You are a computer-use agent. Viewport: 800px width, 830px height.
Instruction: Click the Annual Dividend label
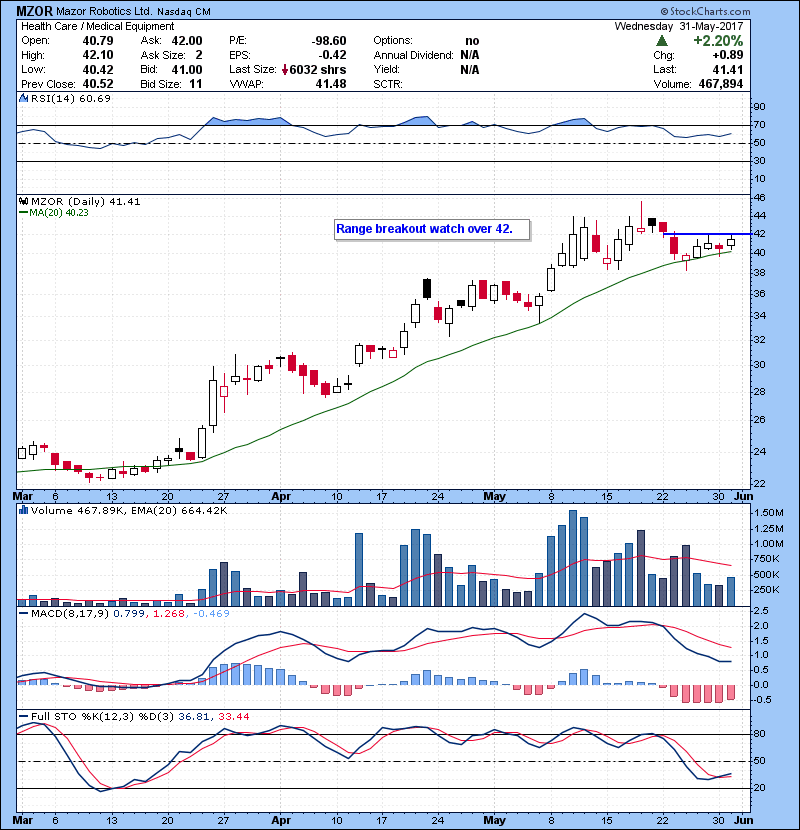(414, 55)
